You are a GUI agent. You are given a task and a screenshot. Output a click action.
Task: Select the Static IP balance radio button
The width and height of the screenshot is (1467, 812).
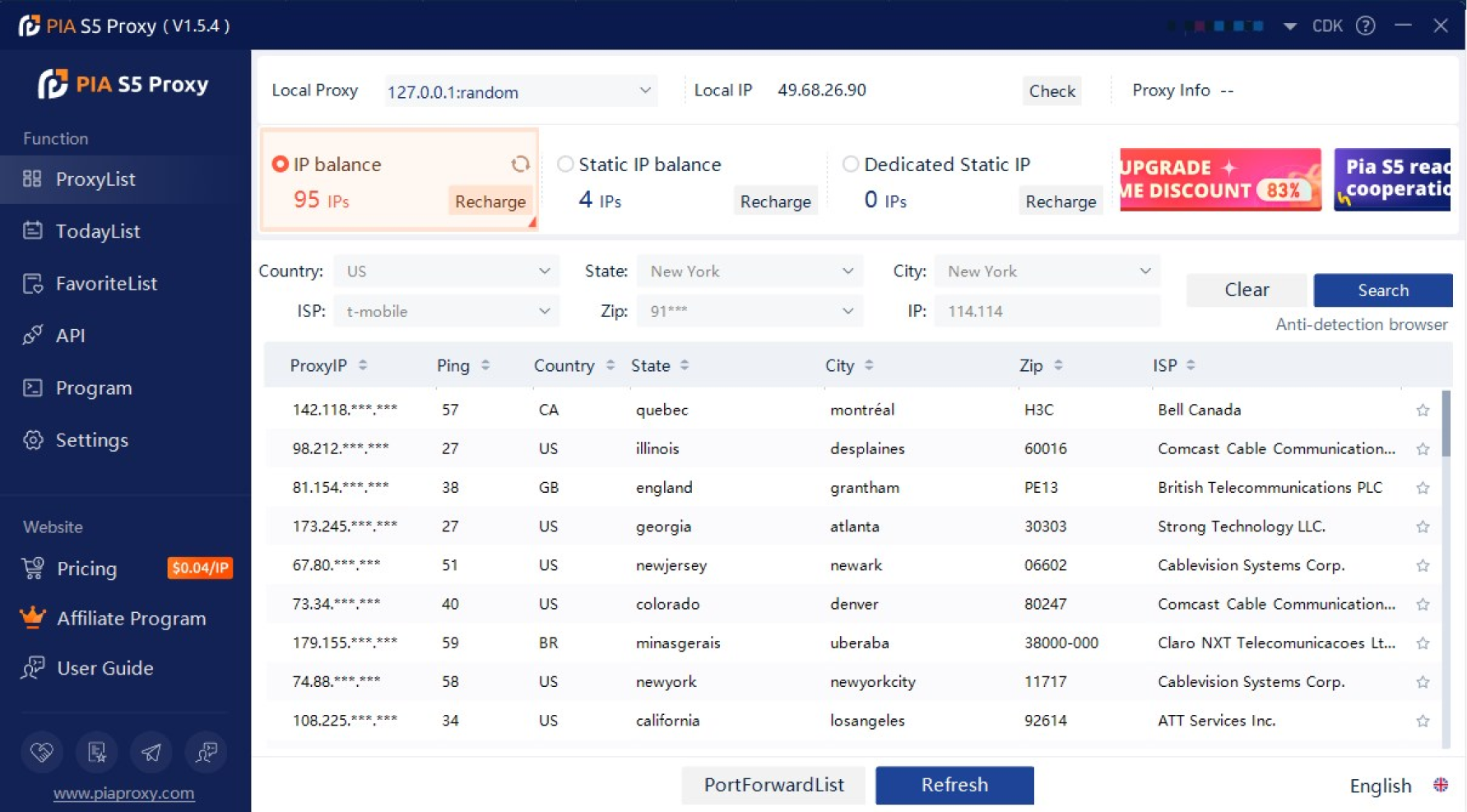(565, 164)
